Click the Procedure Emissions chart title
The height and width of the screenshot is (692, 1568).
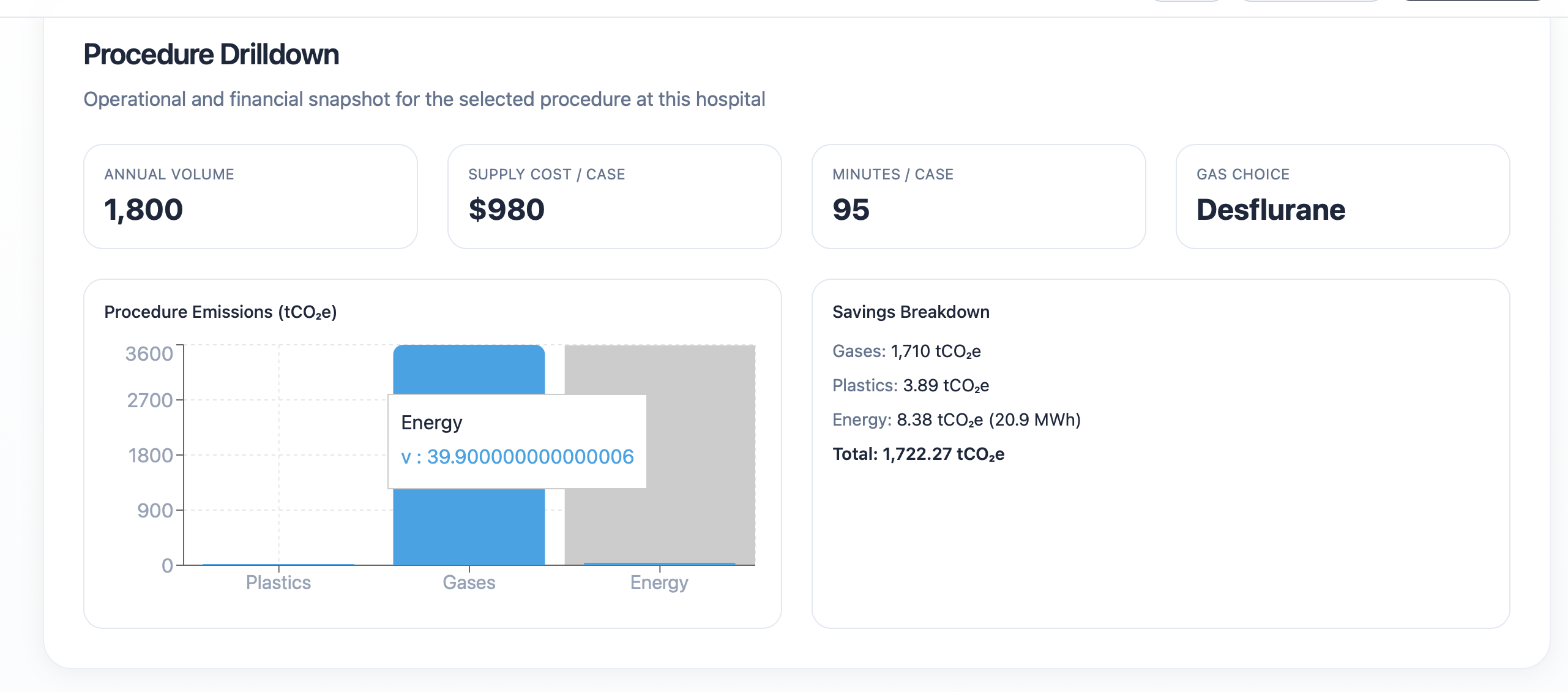(x=220, y=312)
